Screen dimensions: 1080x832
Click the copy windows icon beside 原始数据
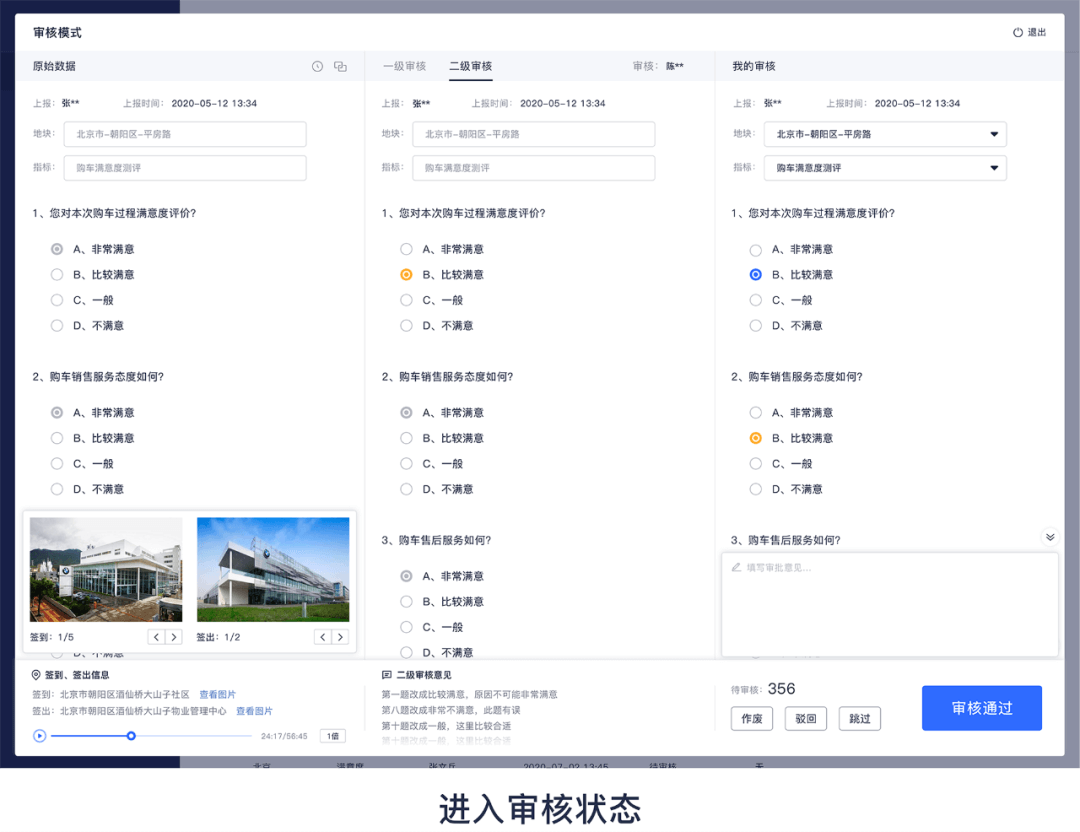point(340,66)
